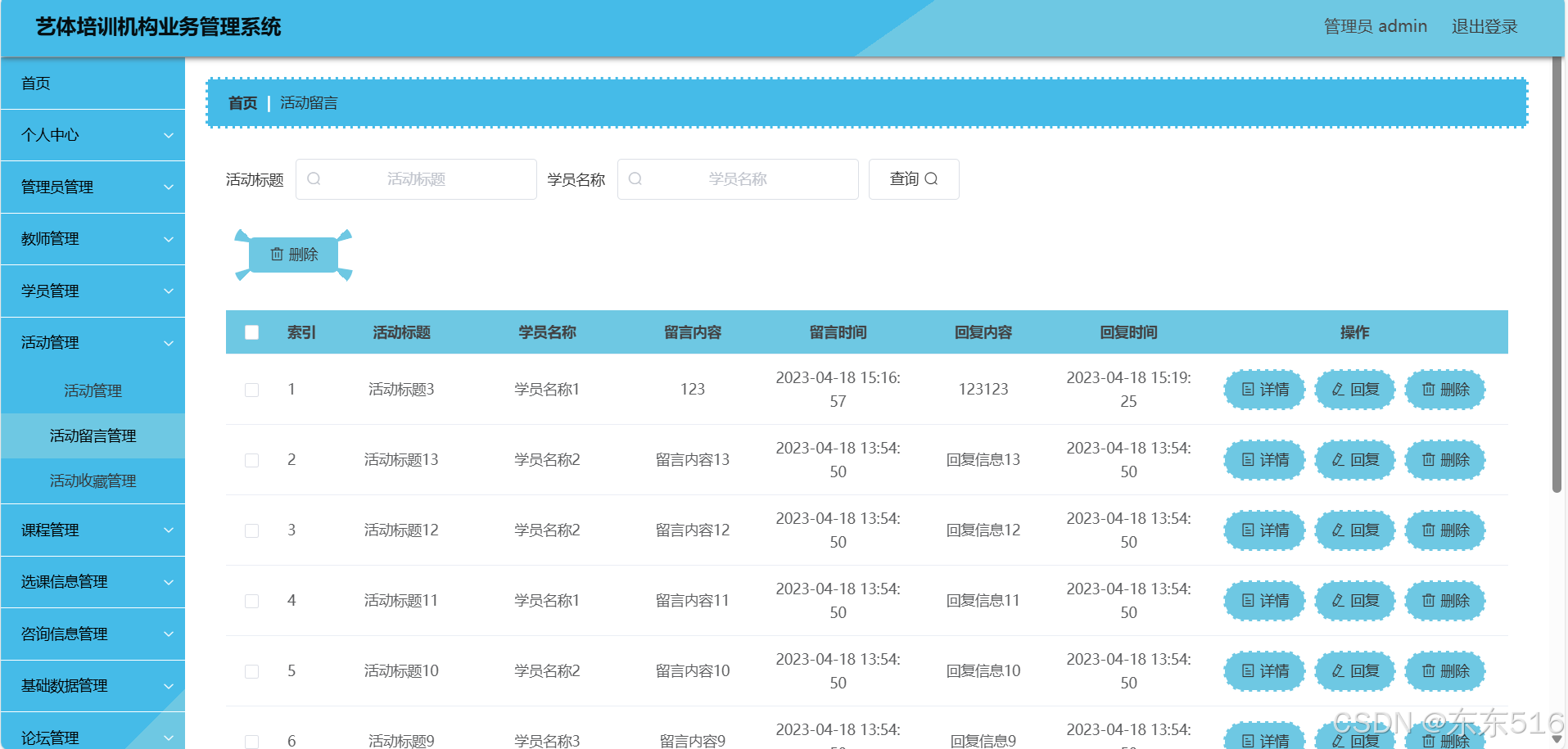
Task: Select the checkbox for row index 4
Action: (251, 601)
